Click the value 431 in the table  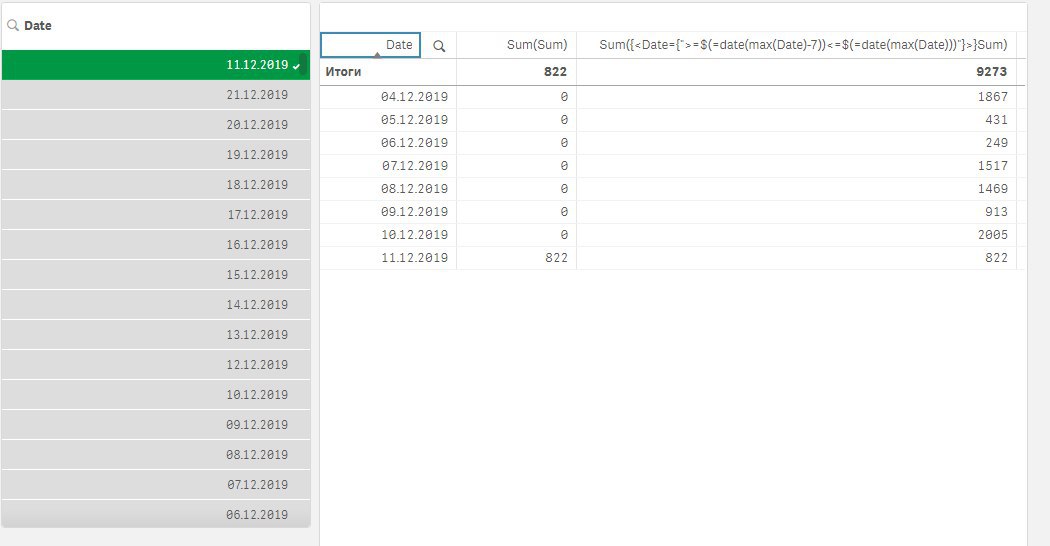pos(996,120)
